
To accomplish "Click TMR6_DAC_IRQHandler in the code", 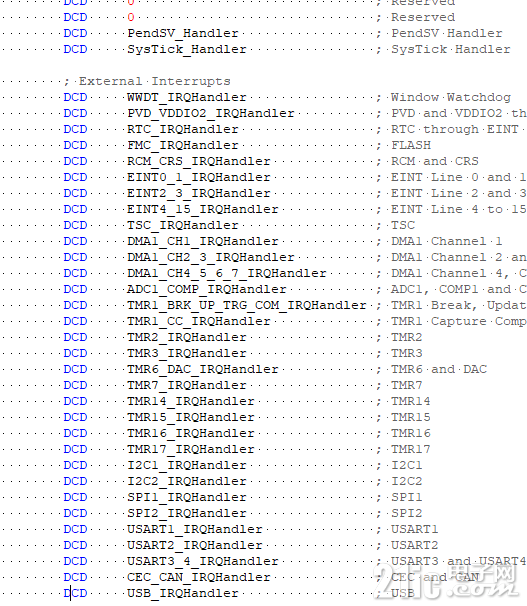I will pyautogui.click(x=203, y=369).
